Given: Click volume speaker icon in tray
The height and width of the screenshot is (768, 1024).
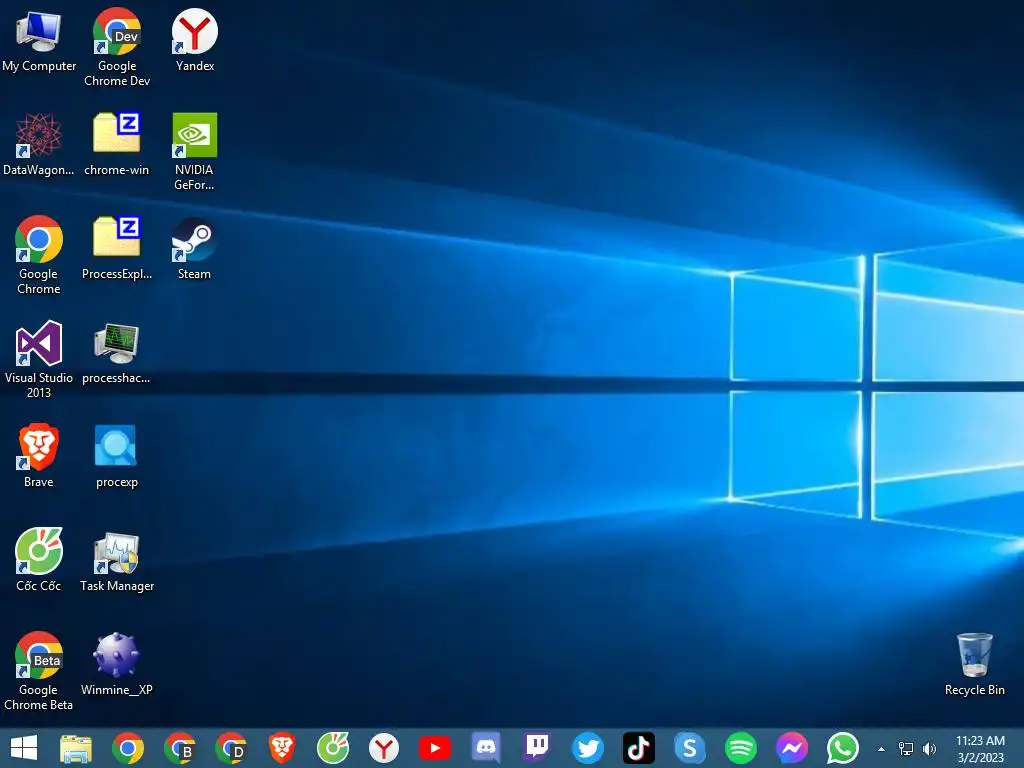Looking at the screenshot, I should point(929,748).
